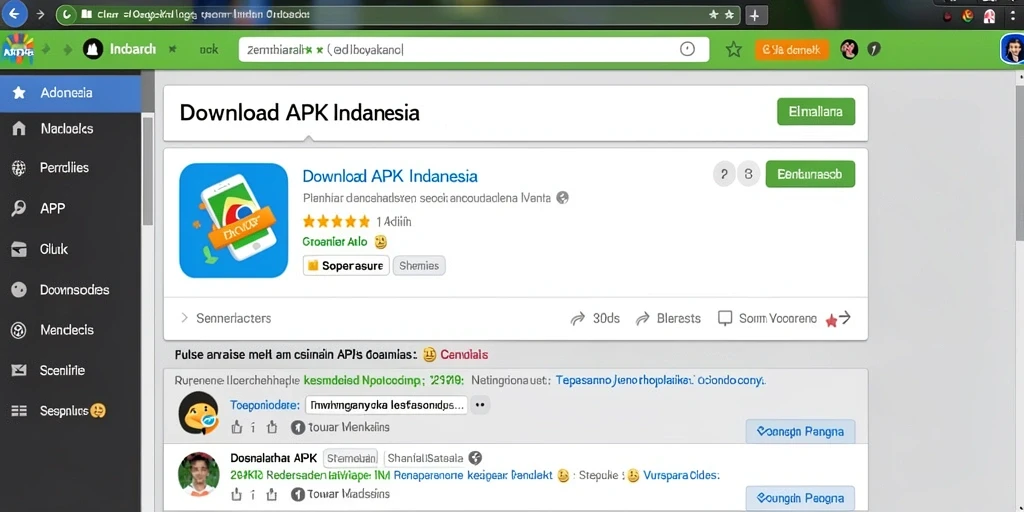Screen dimensions: 1024x512
Task: Go back with the blue browser arrow
Action: tap(15, 13)
